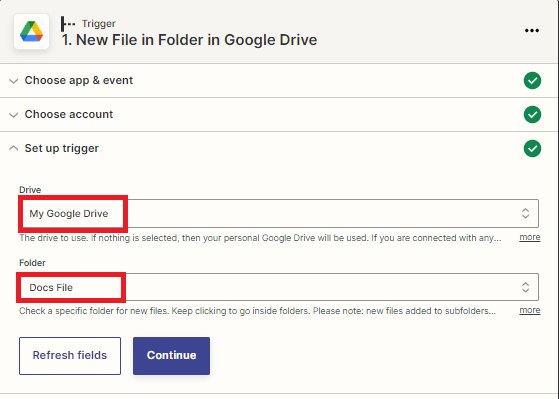Click the Drive field label
Viewport: 559px width, 399px height.
(30, 190)
